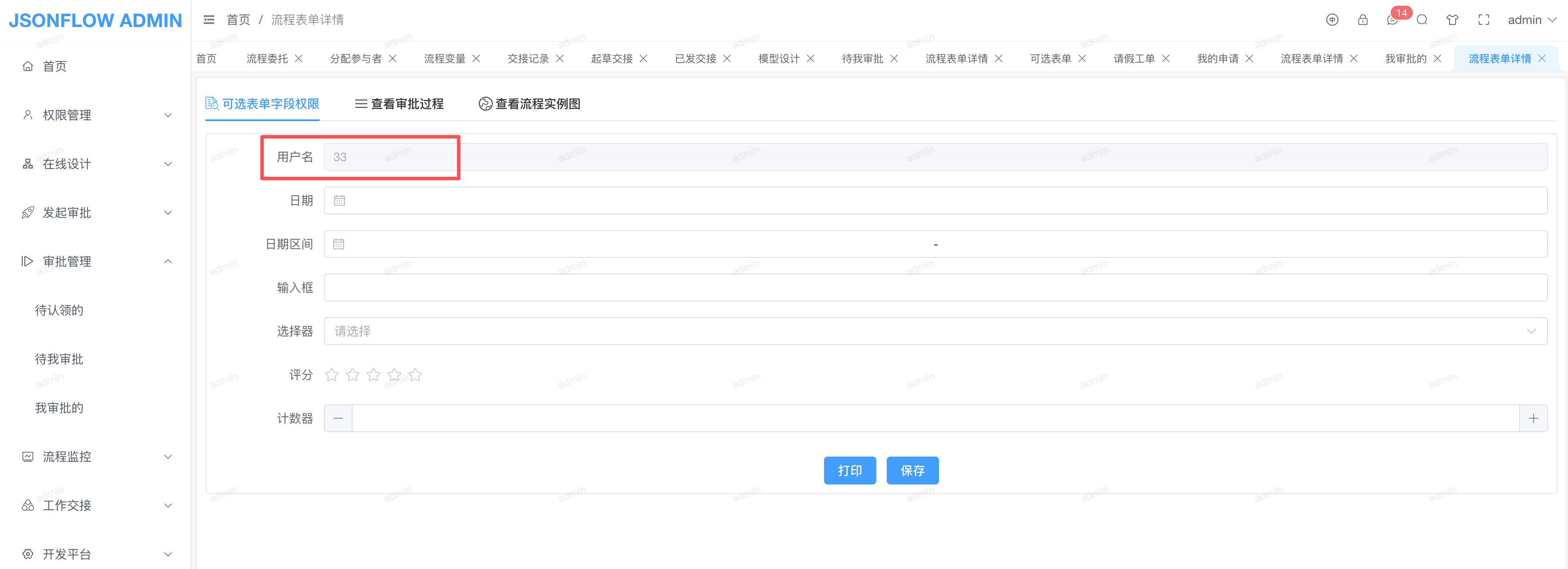The height and width of the screenshot is (569, 1568).
Task: Select the 待我审批 sidebar item
Action: 59,359
